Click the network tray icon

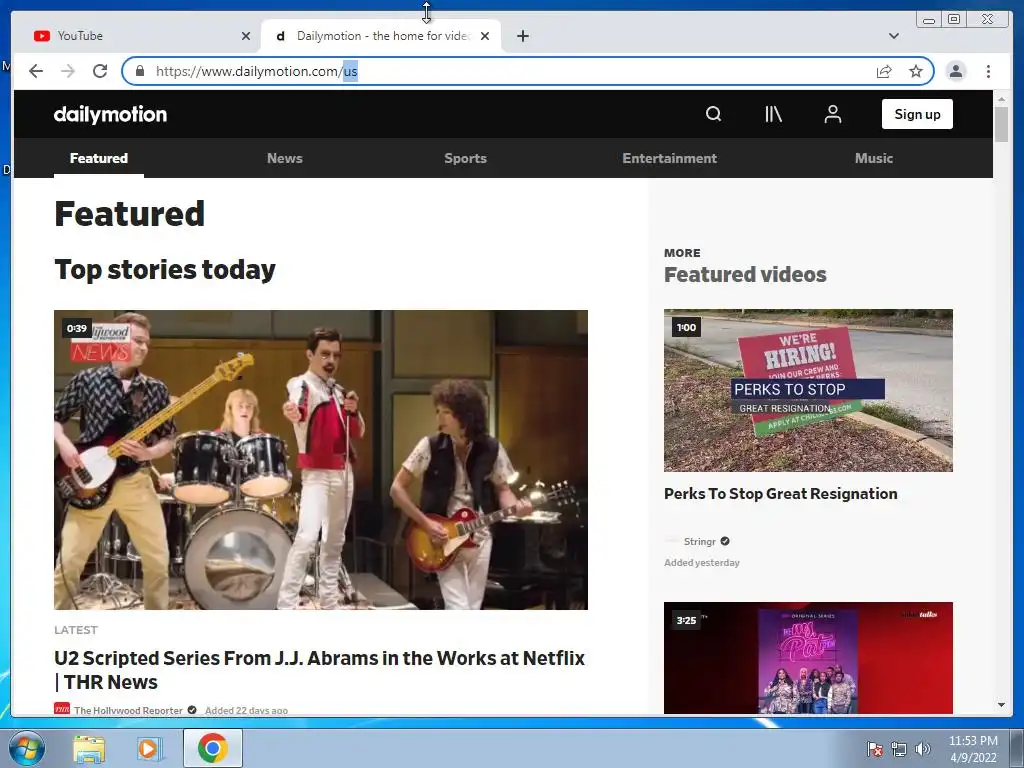(899, 749)
